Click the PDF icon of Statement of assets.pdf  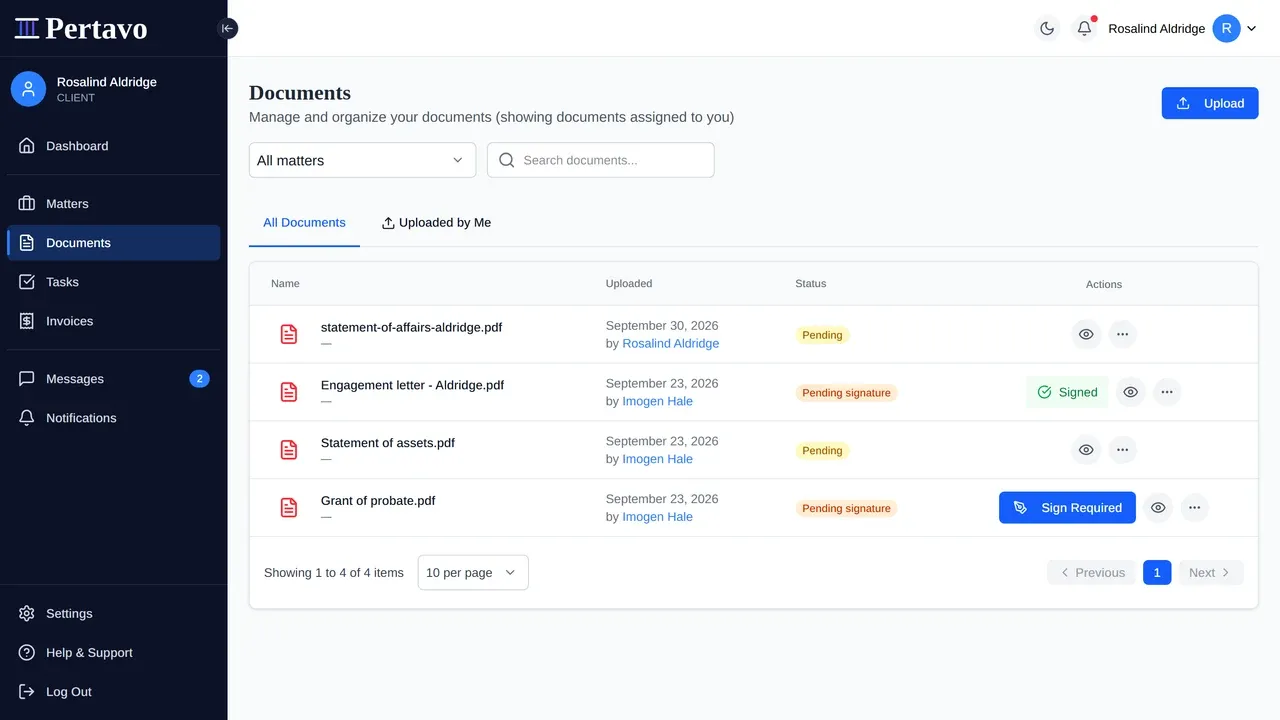click(x=289, y=450)
